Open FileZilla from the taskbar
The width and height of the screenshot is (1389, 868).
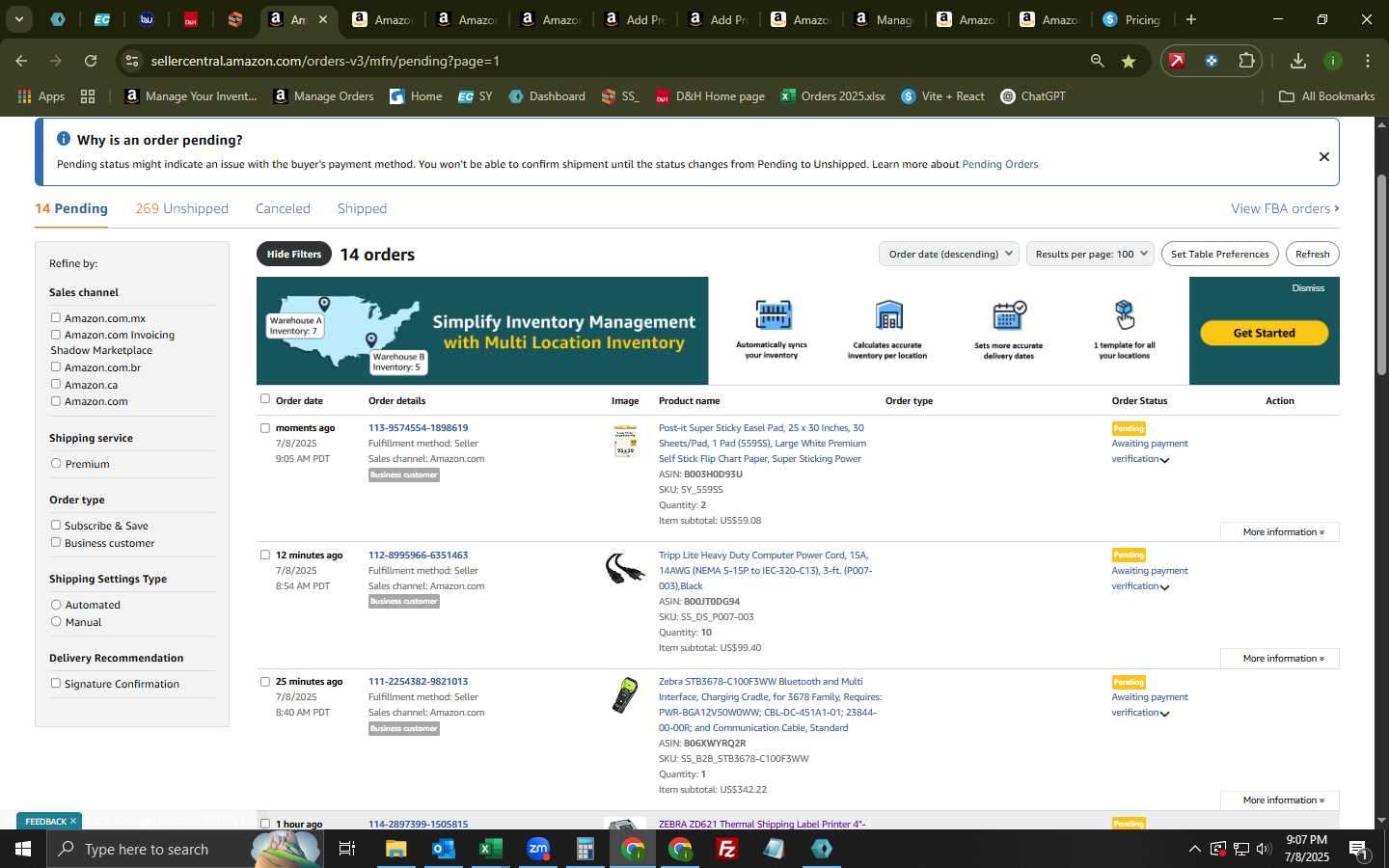(x=727, y=849)
